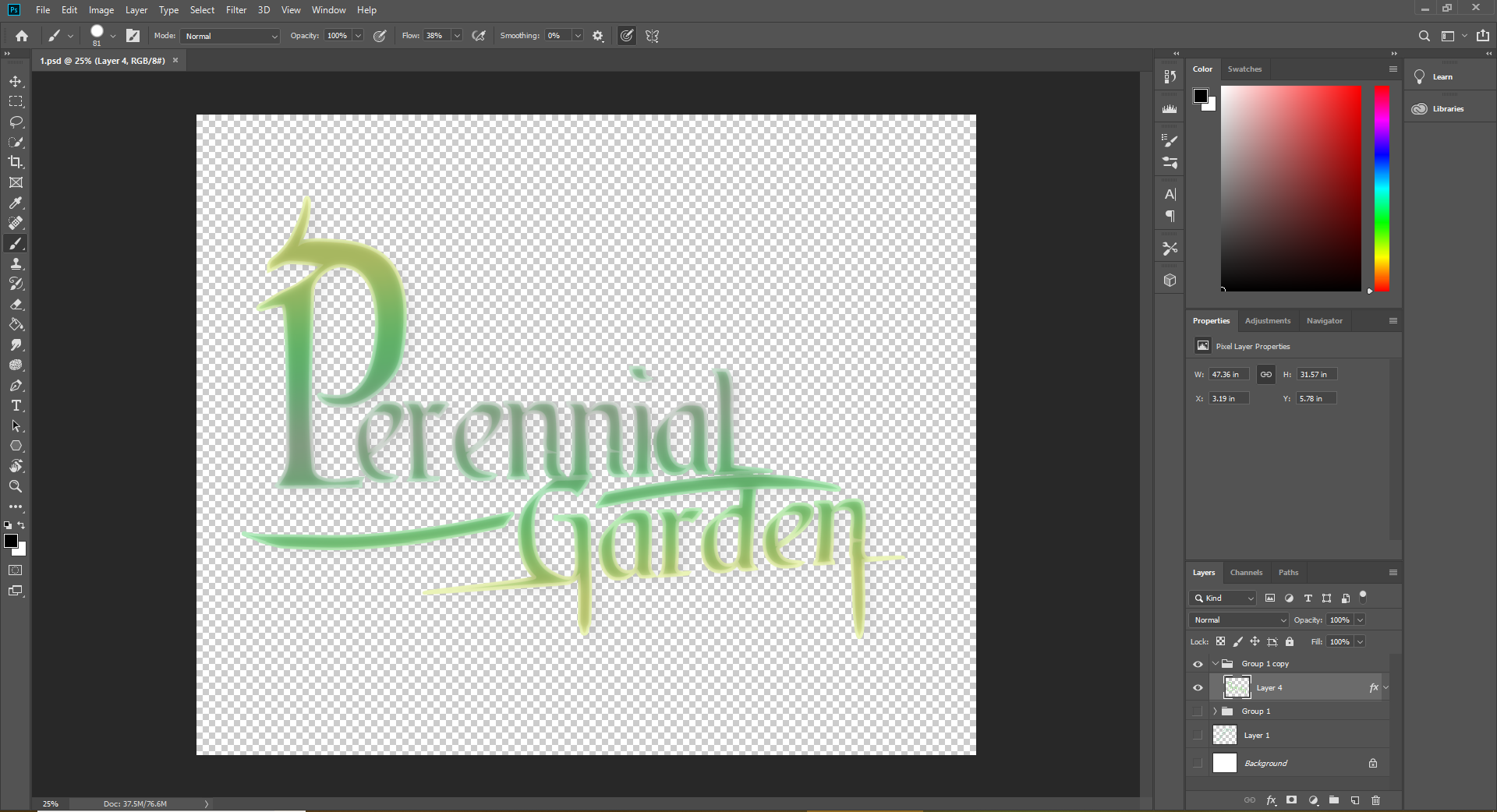
Task: Toggle link between width and height
Action: 1266,375
